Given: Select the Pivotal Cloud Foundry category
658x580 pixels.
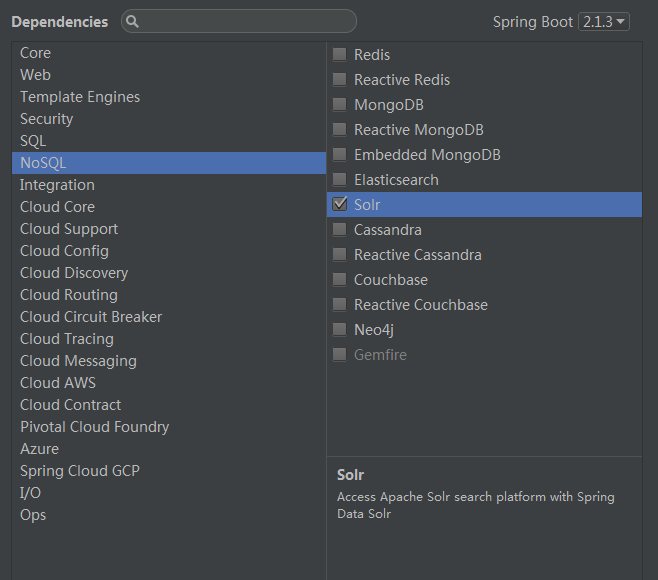Looking at the screenshot, I should (x=94, y=427).
